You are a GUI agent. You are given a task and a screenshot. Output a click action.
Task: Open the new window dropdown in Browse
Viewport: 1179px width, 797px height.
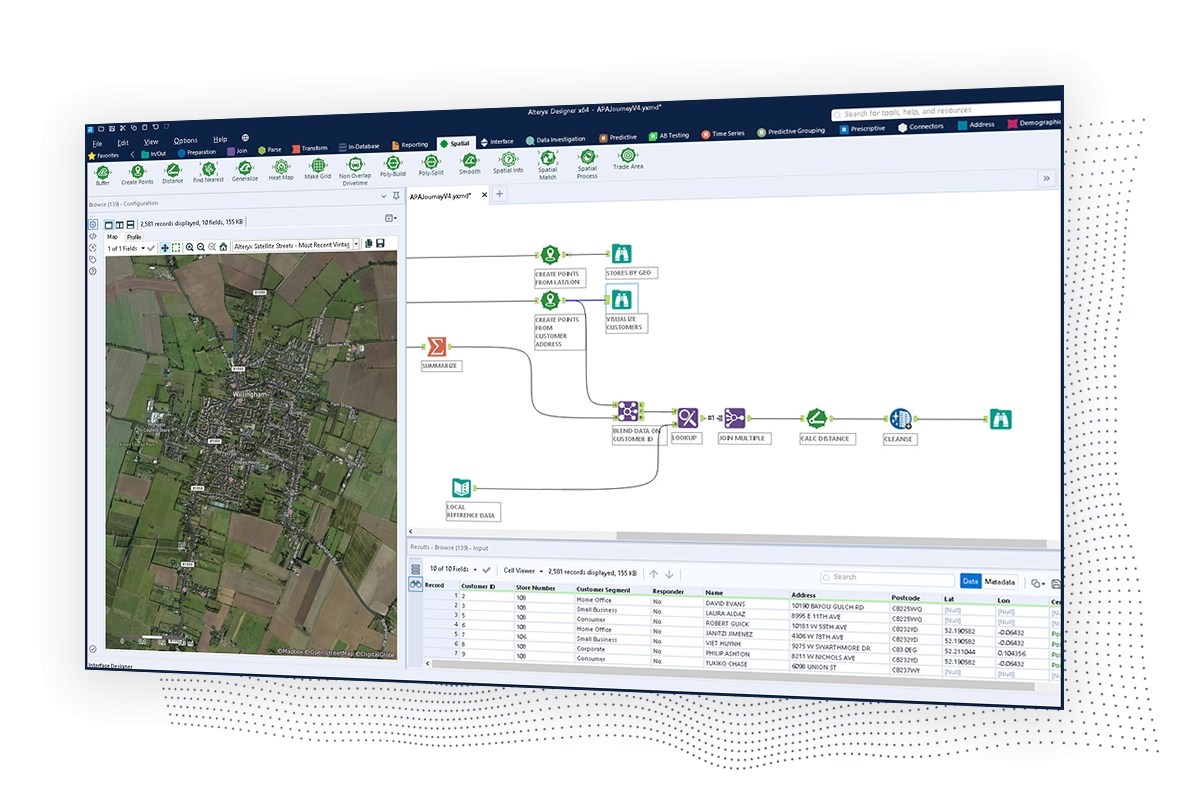click(390, 218)
